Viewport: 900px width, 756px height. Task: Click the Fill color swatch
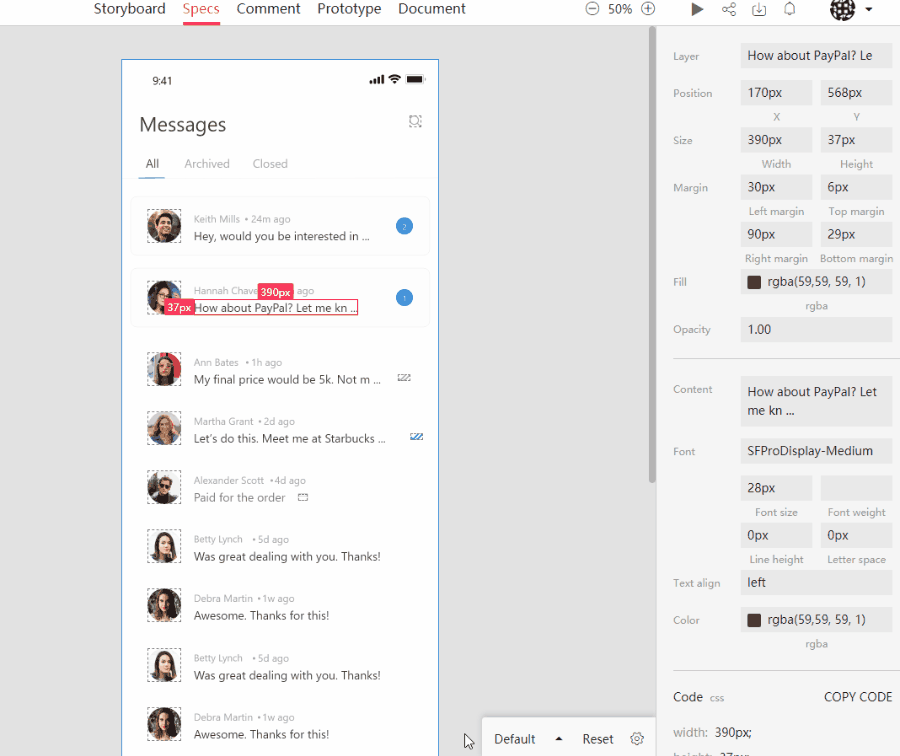click(754, 282)
